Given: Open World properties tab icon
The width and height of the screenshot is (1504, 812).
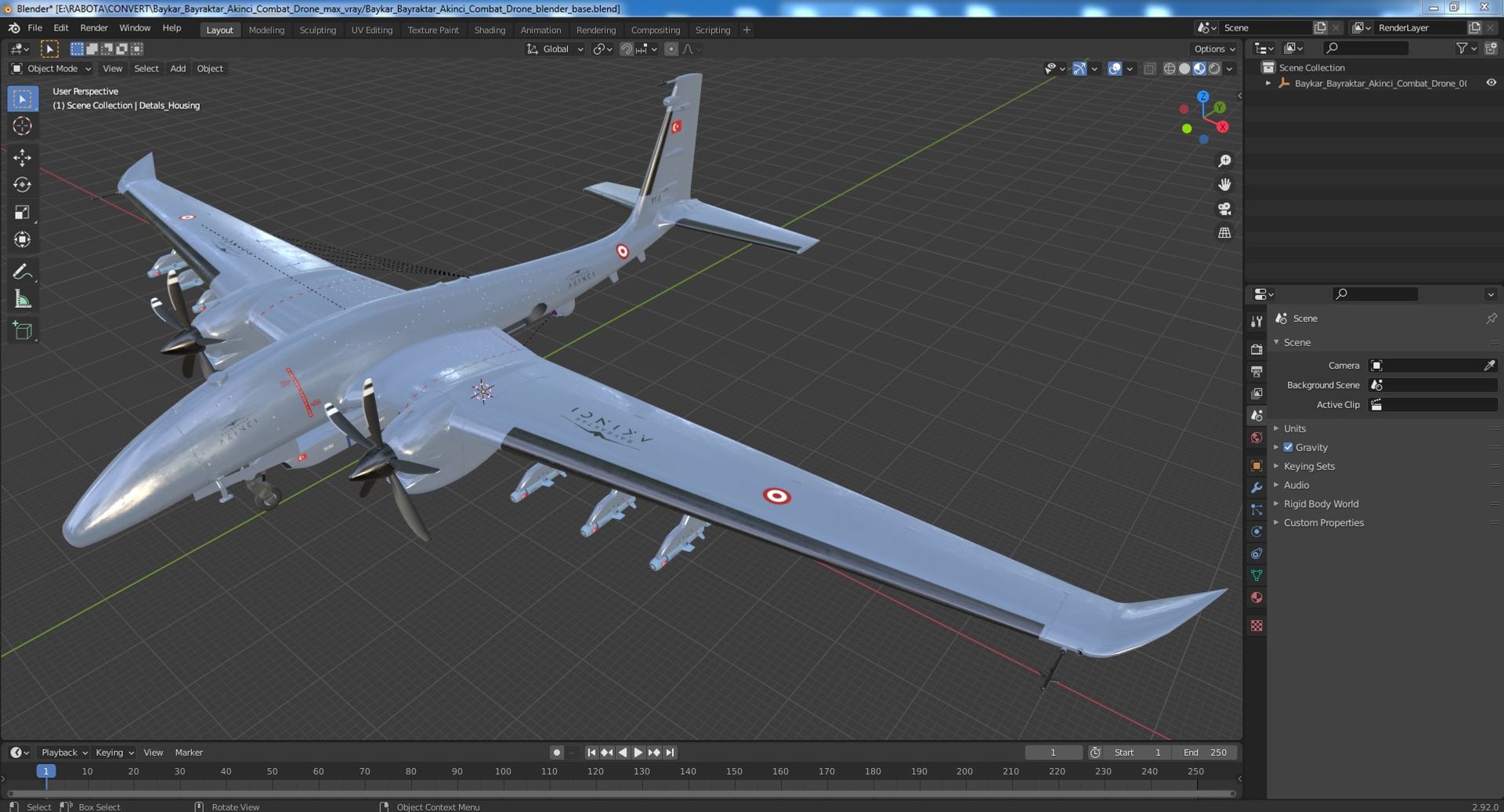Looking at the screenshot, I should click(1256, 438).
